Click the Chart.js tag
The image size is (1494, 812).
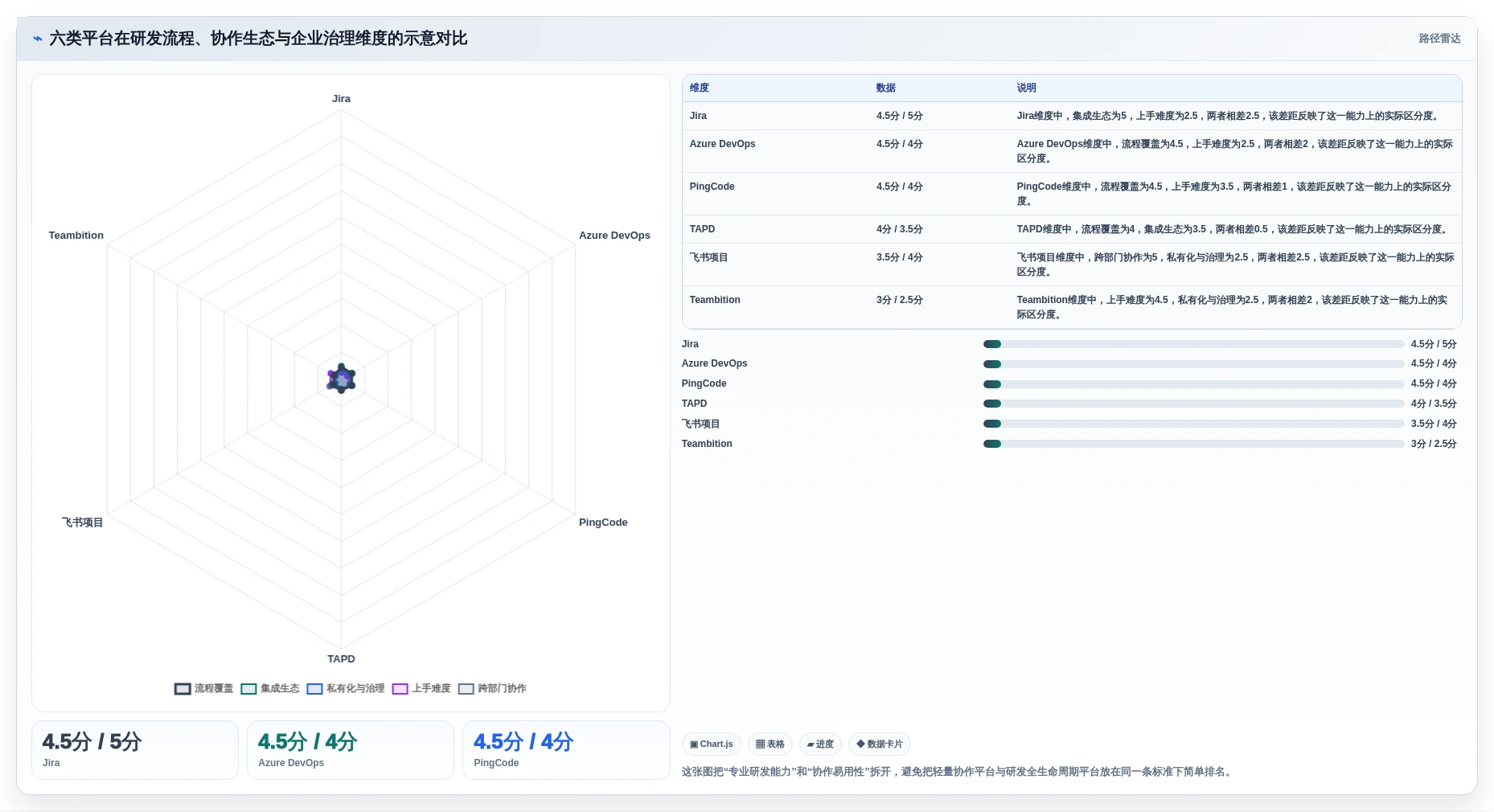click(712, 744)
